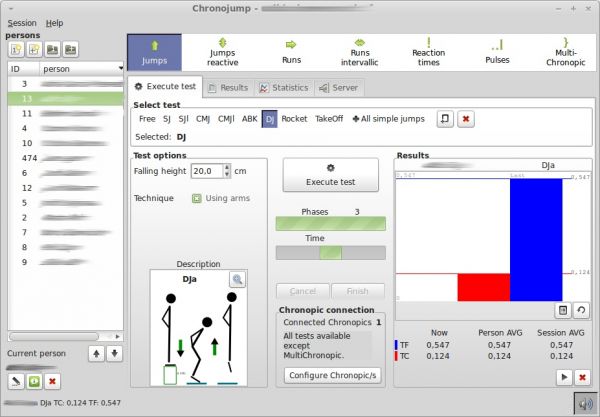Click the red TC bar in graph
Image resolution: width=600 pixels, height=417 pixels.
484,287
